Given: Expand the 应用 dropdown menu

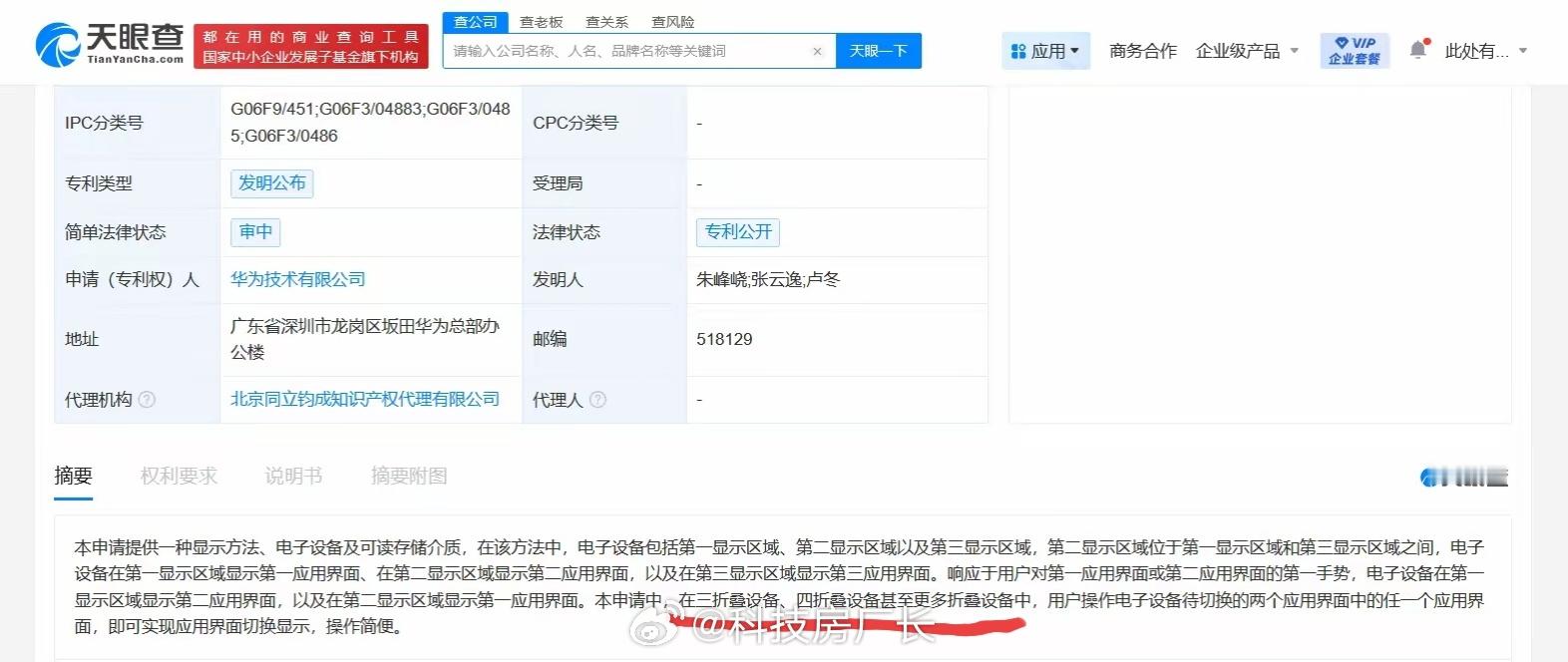Looking at the screenshot, I should [1045, 51].
